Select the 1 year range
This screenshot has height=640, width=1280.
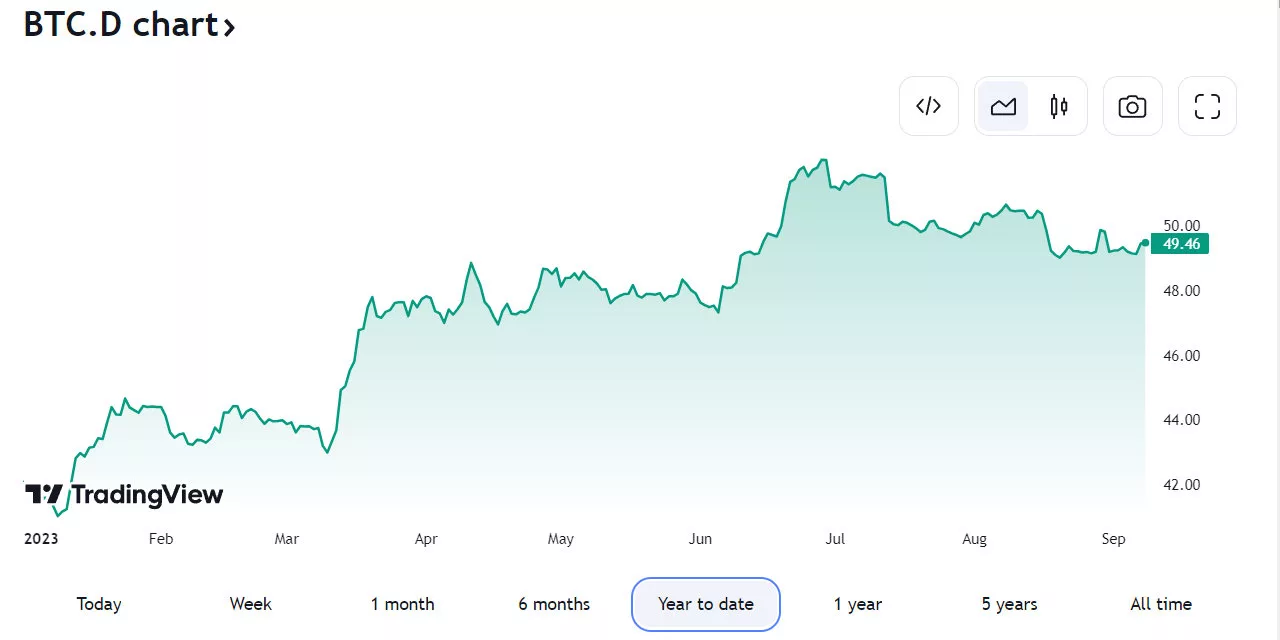coord(858,604)
